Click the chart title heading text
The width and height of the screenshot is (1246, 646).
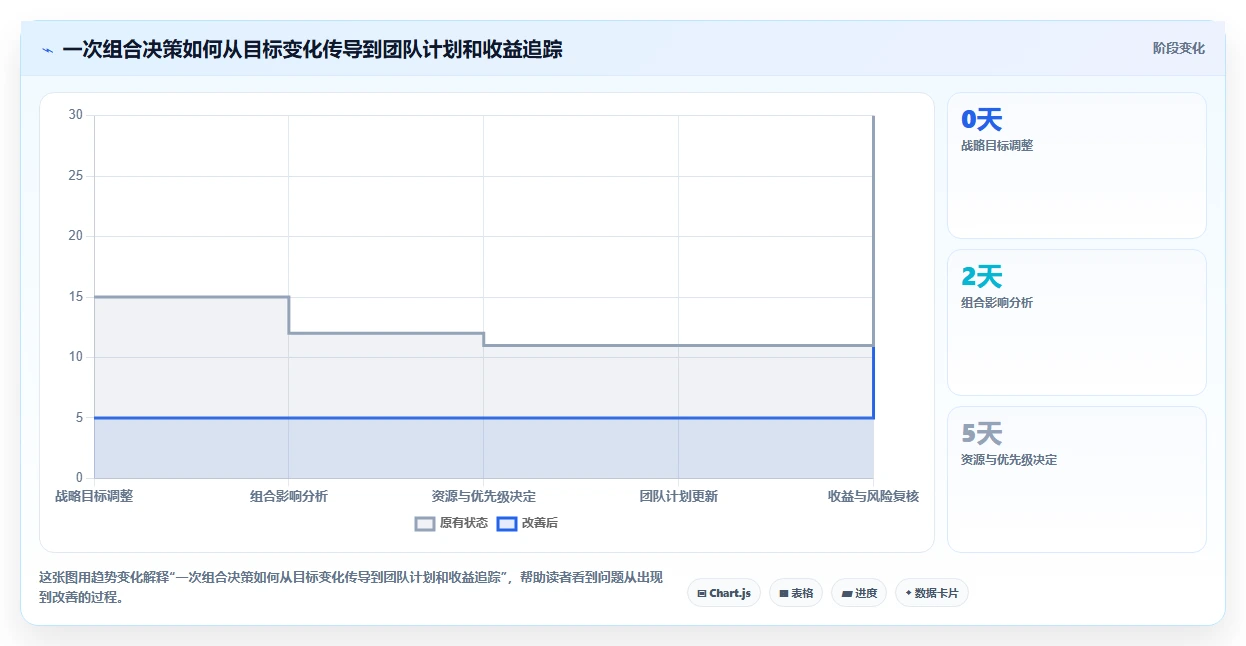tap(312, 49)
